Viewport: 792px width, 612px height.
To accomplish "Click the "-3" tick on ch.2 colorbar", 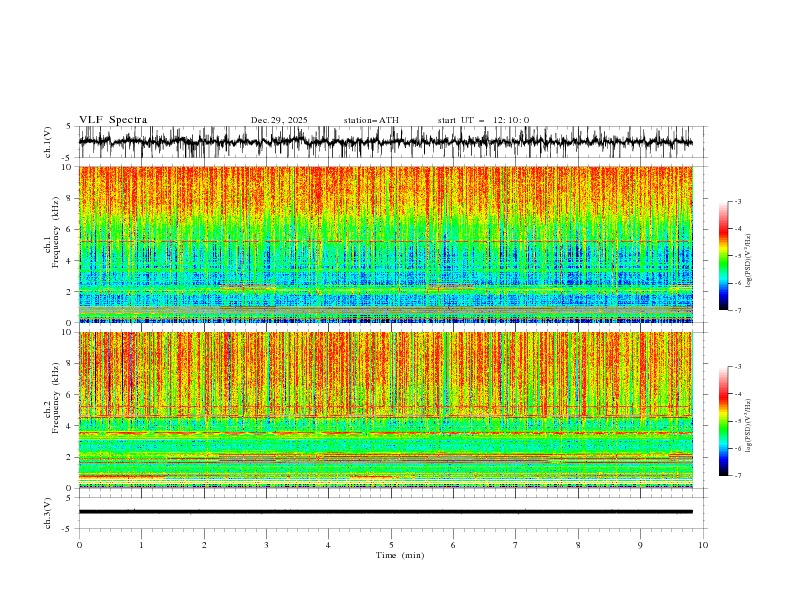I will point(738,367).
